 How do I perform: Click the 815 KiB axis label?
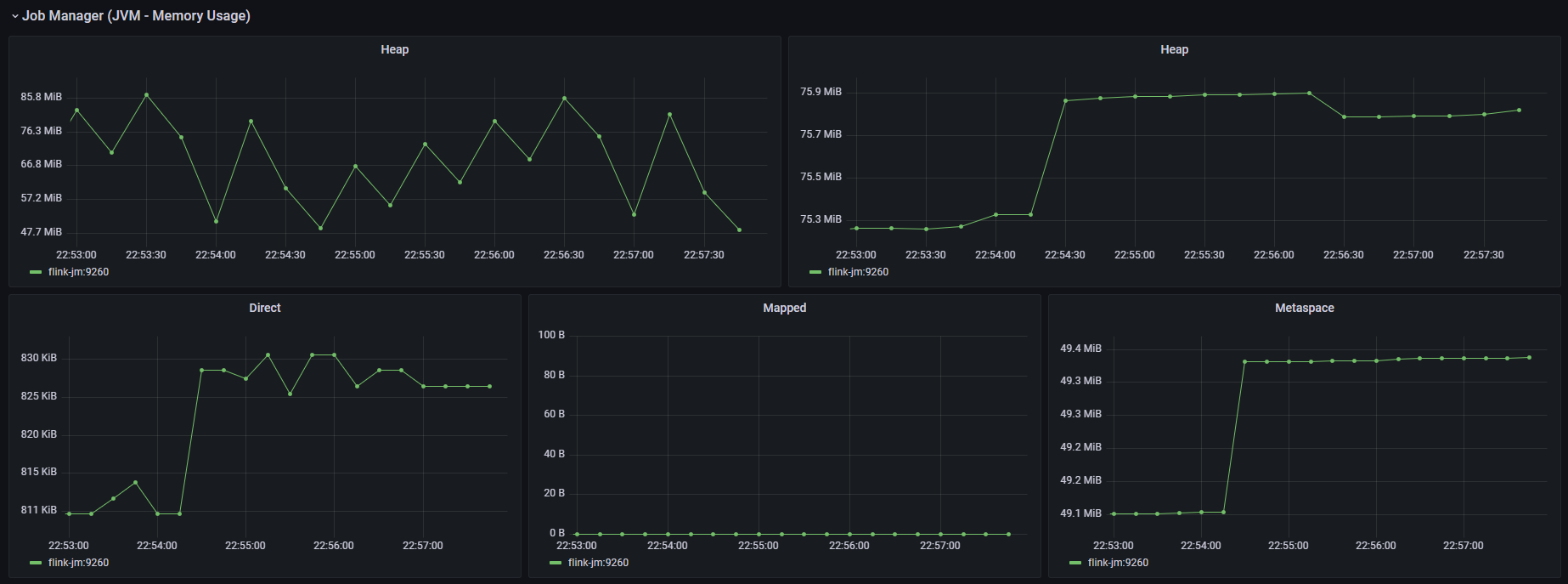39,472
